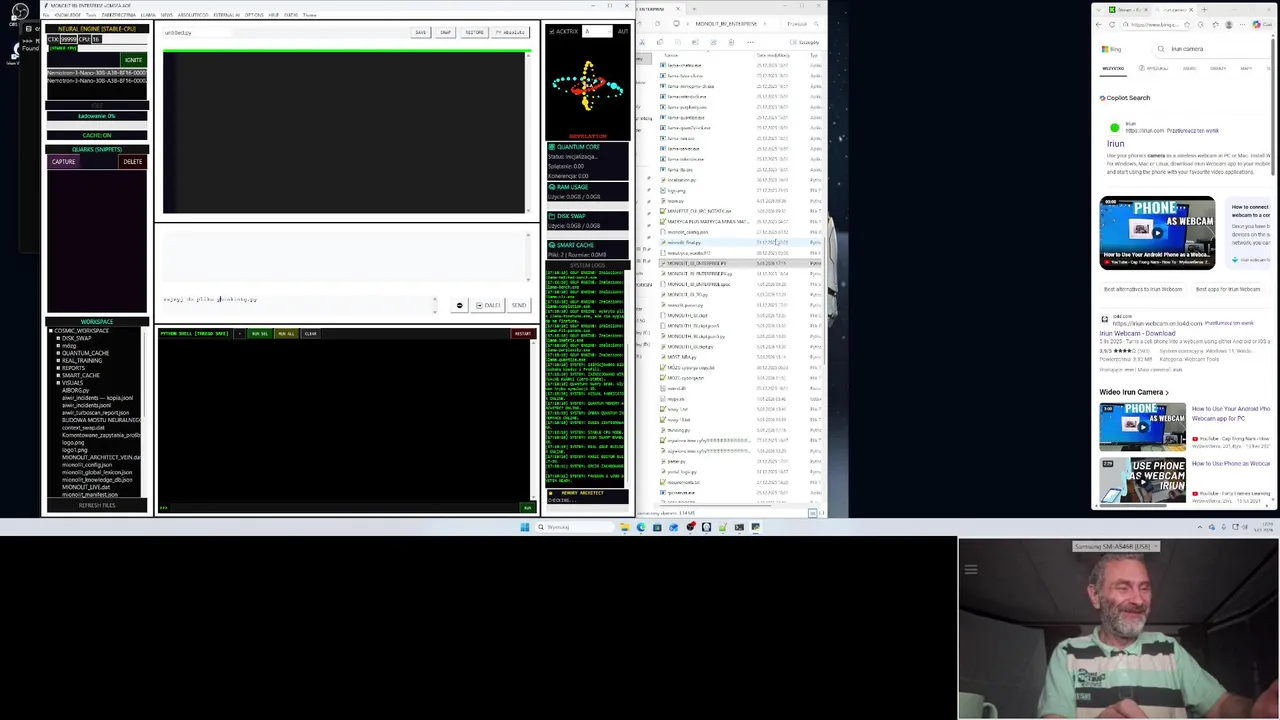
Task: Click the Disk Swap folder icon
Action: (552, 216)
